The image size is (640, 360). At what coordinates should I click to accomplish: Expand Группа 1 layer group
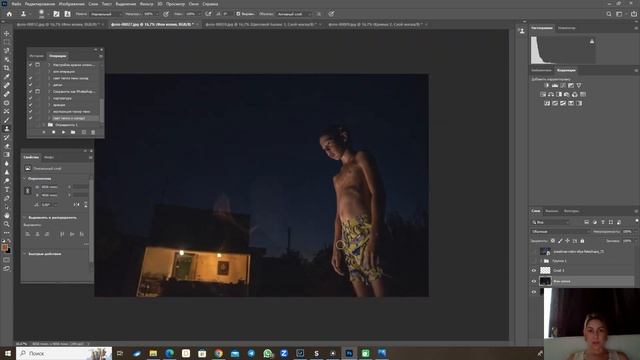coord(541,261)
